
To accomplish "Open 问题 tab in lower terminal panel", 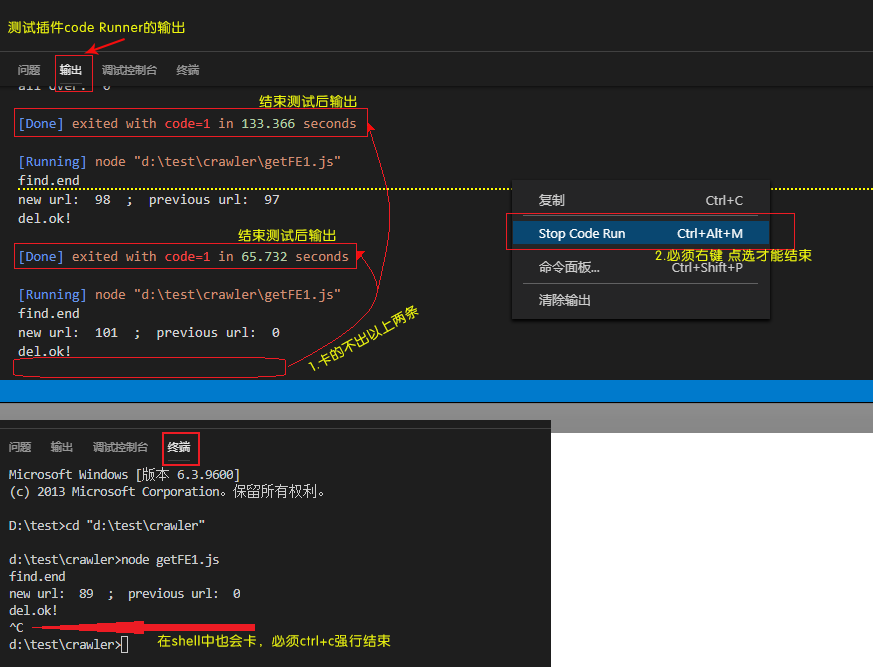I will [x=20, y=447].
